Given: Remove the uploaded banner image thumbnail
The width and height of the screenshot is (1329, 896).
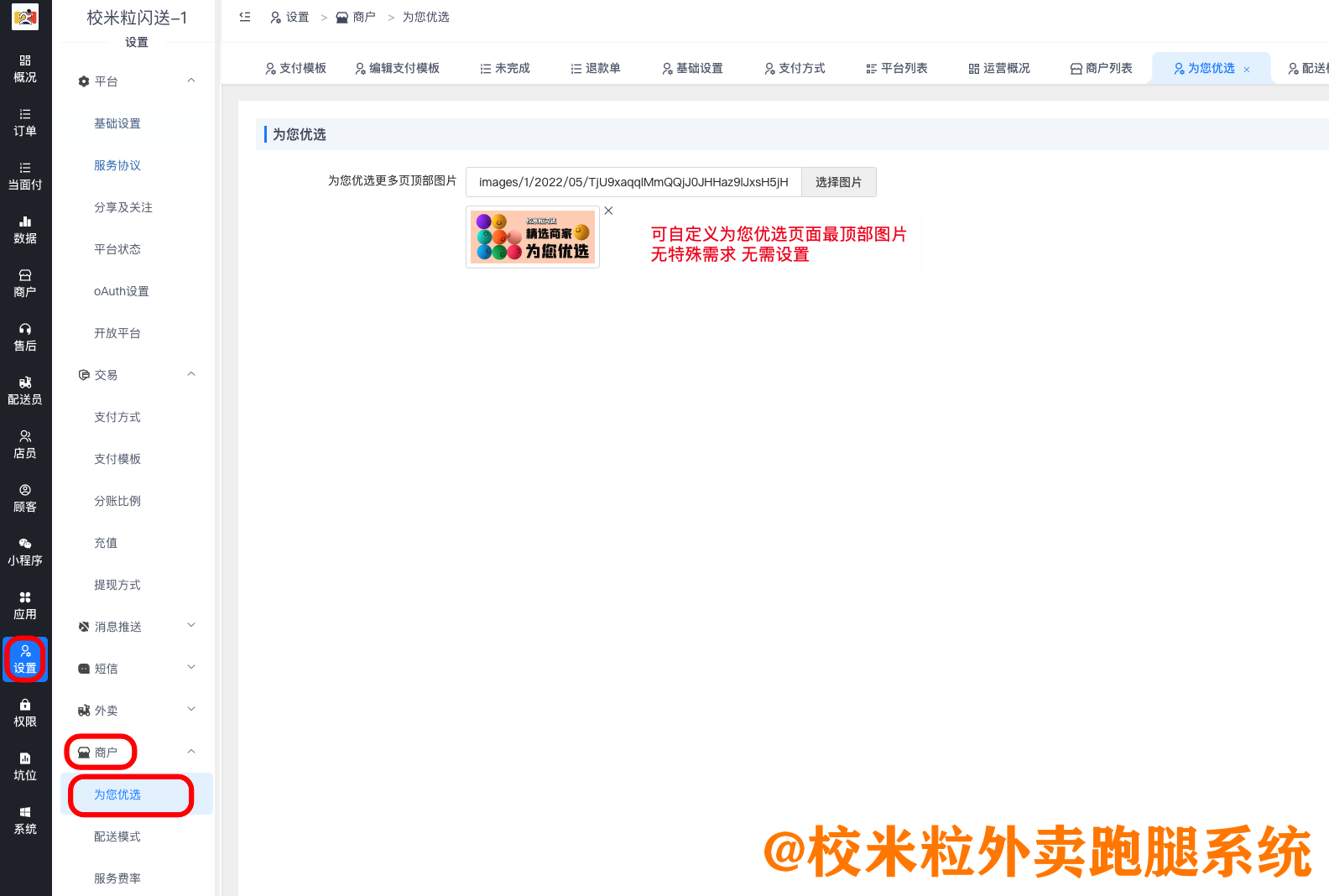Looking at the screenshot, I should pyautogui.click(x=609, y=211).
